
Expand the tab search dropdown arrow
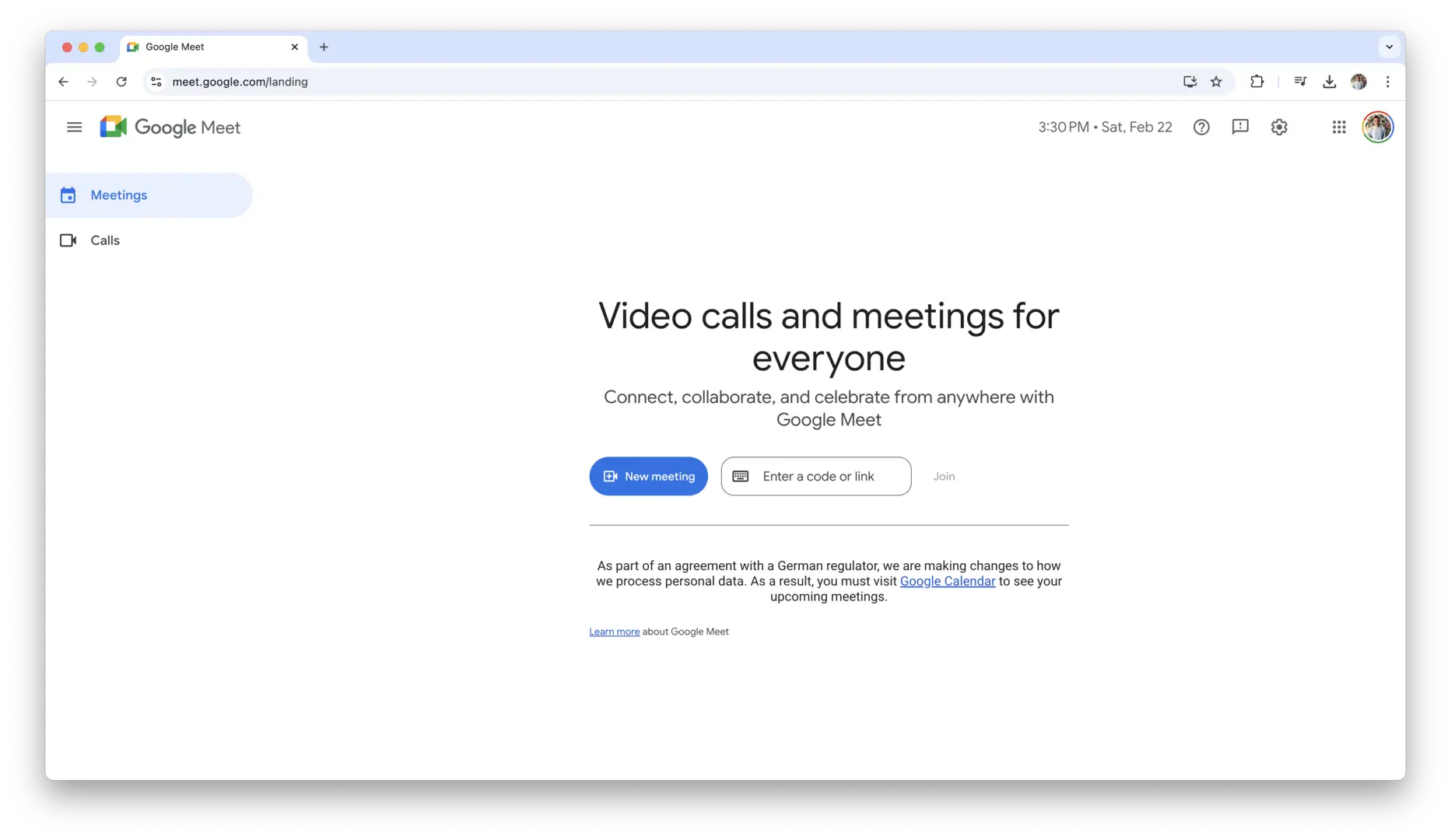click(x=1389, y=47)
